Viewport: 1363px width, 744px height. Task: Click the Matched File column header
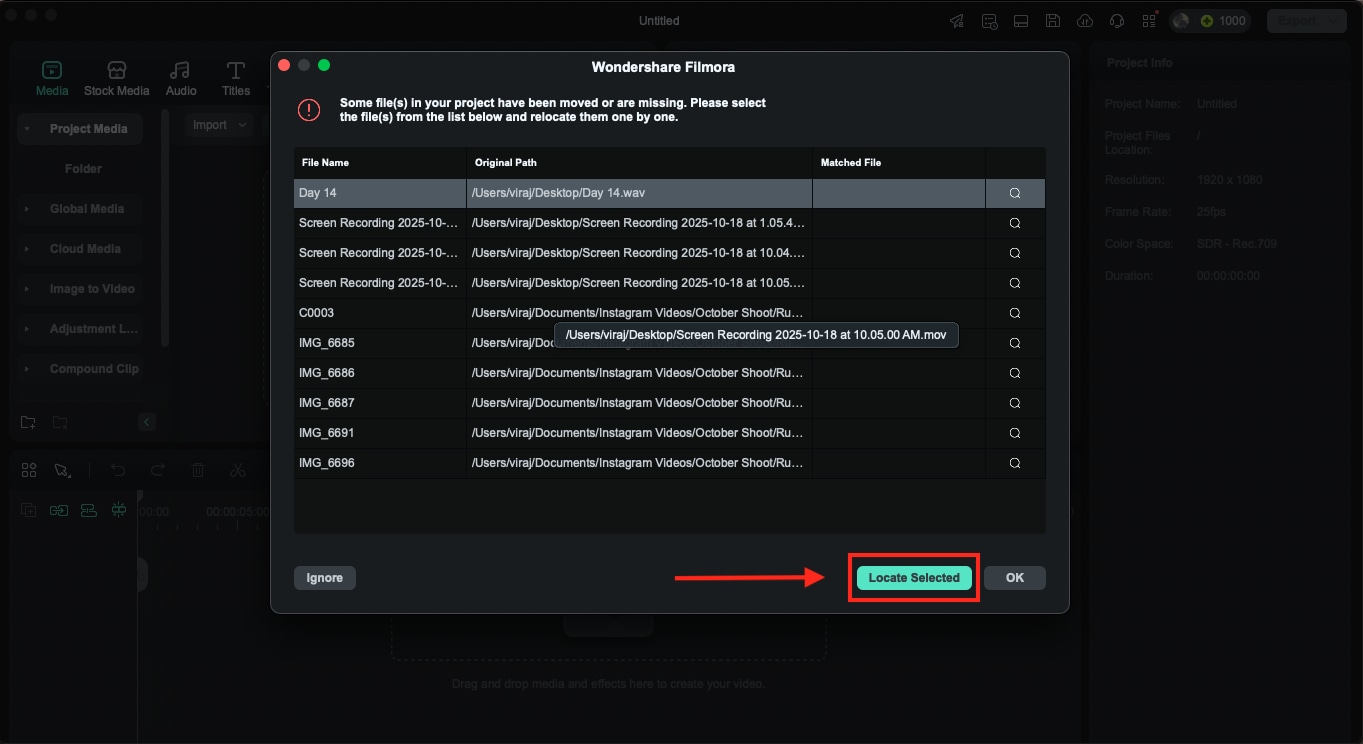point(899,162)
